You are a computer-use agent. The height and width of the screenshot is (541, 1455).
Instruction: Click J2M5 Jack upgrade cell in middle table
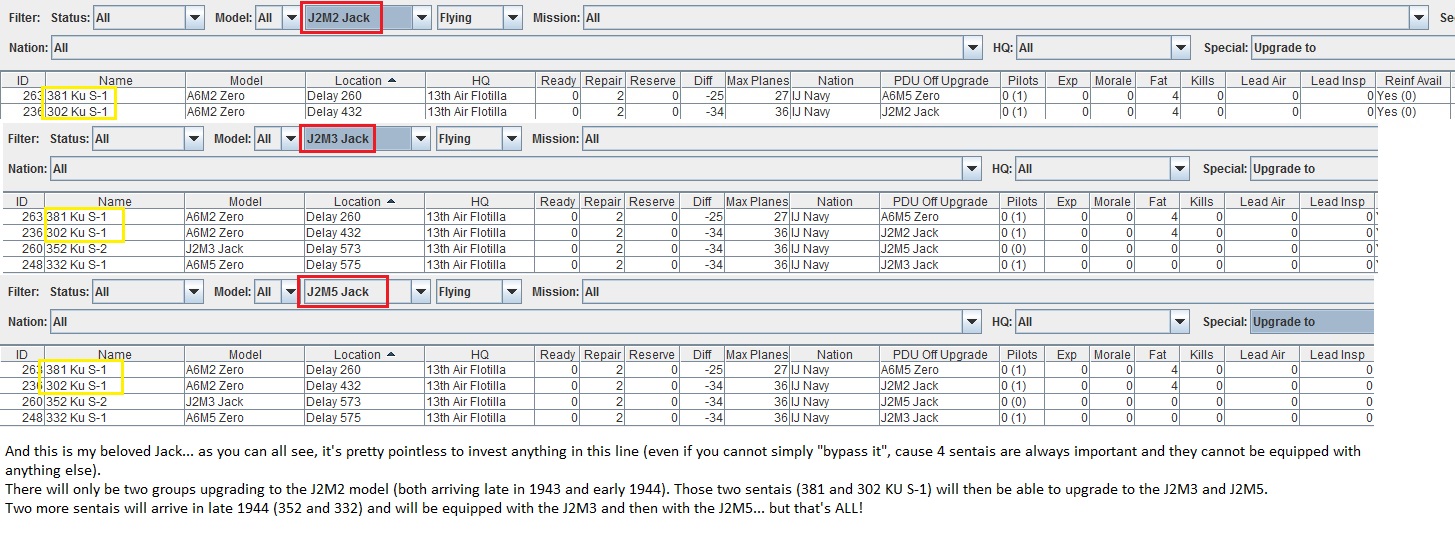(940, 248)
